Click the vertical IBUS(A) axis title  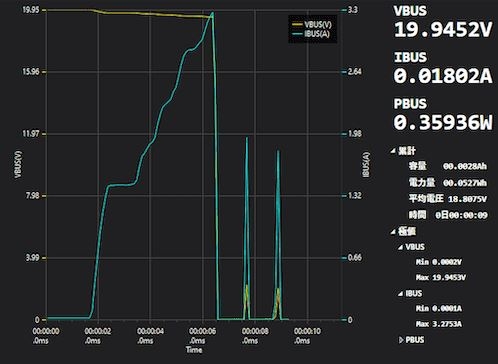[x=366, y=165]
